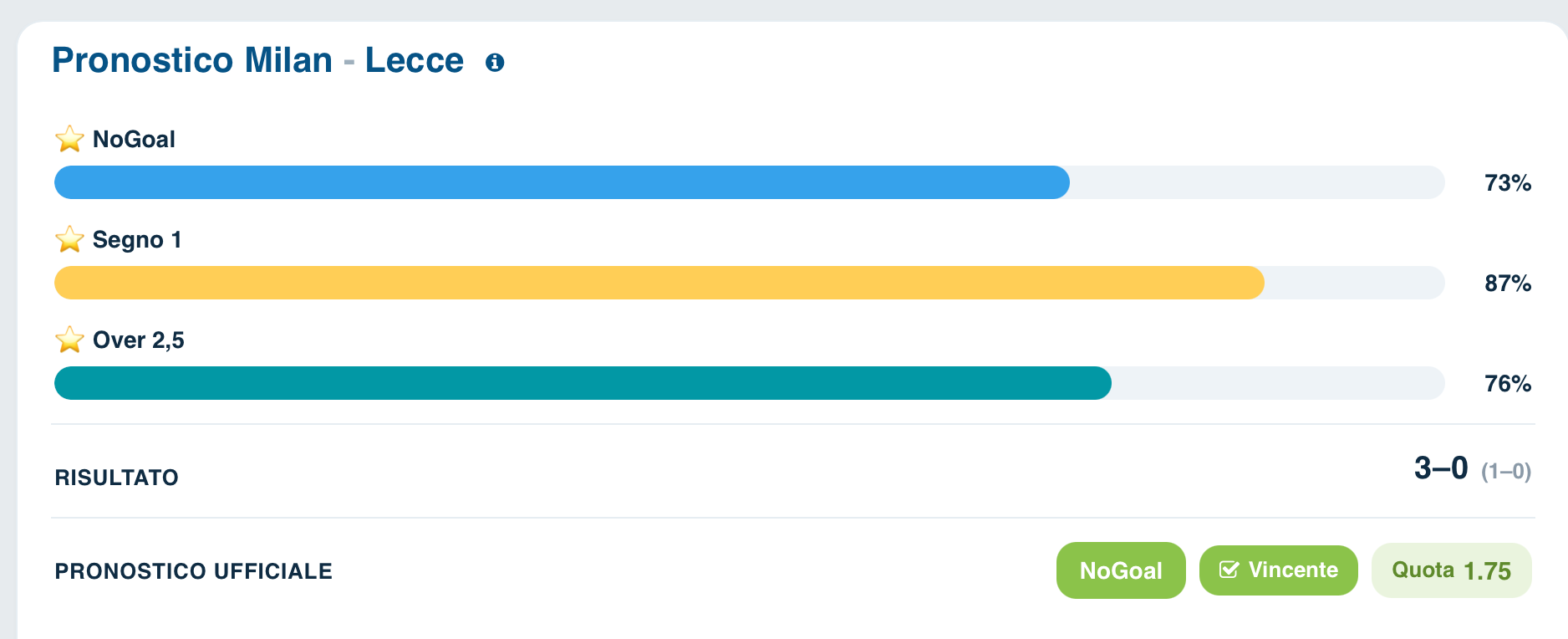Click the RISULTATO label
1568x639 pixels.
[117, 478]
